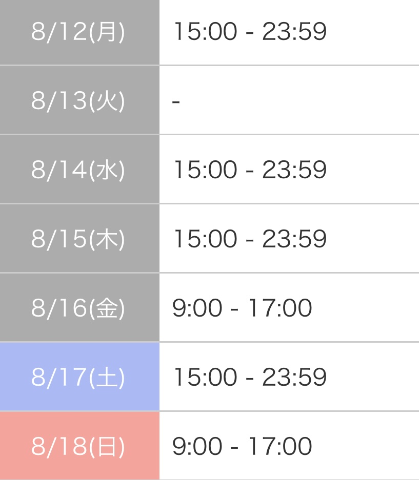Choose the 8/15(木) date cell

click(79, 238)
